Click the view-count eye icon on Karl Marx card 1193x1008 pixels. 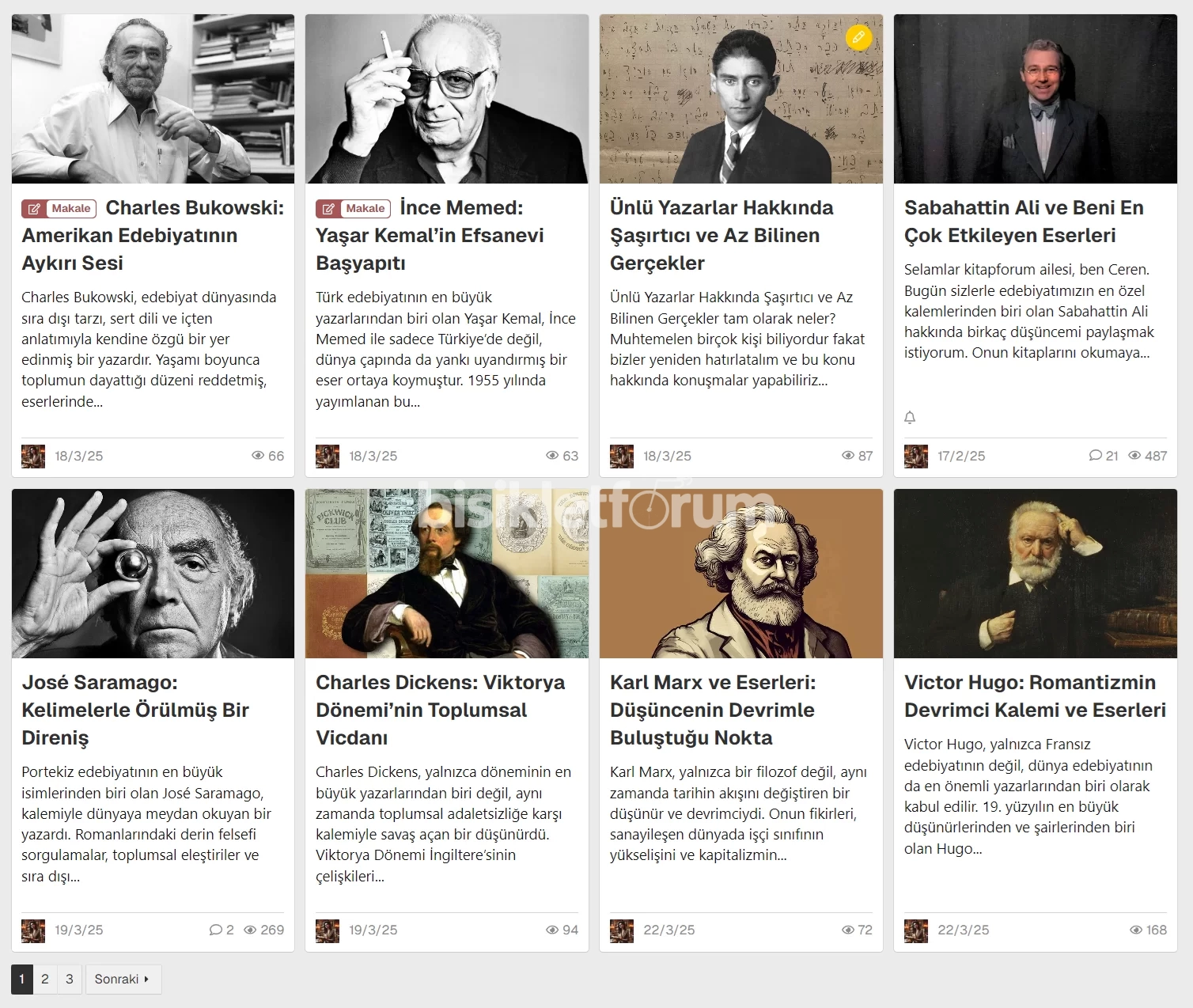pos(848,930)
